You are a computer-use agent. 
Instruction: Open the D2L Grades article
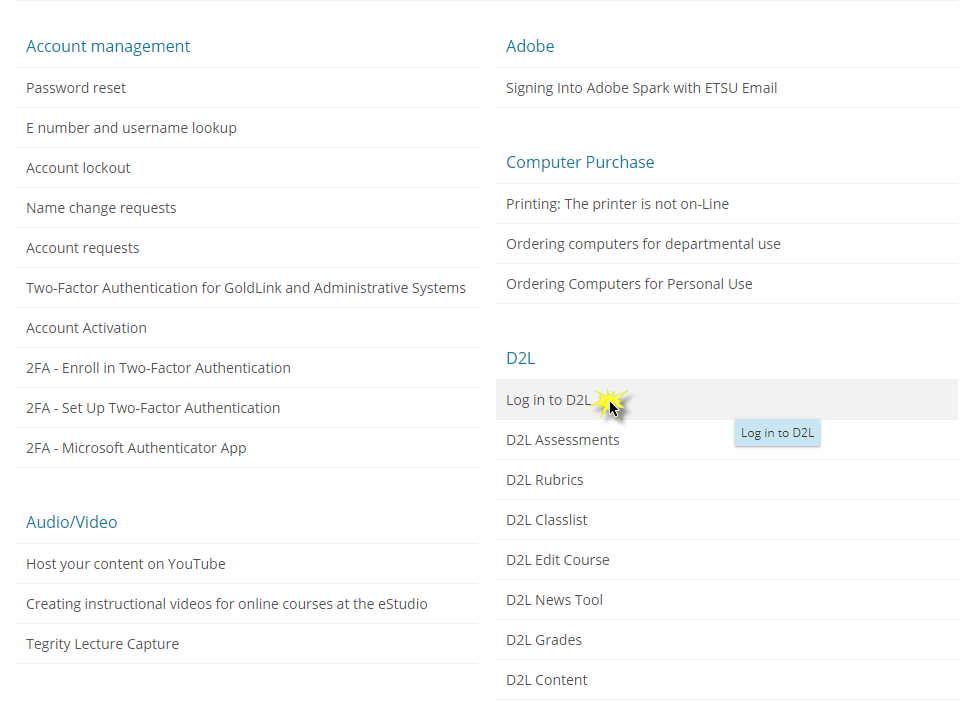[x=543, y=640]
